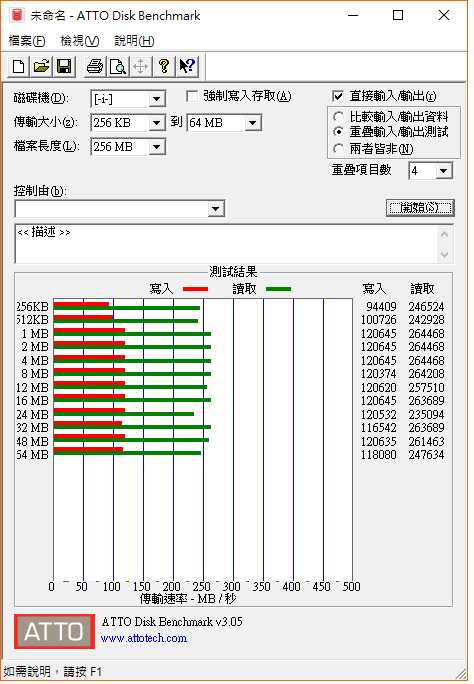Click the move crosshair toolbar icon
The width and height of the screenshot is (474, 684).
[140, 67]
